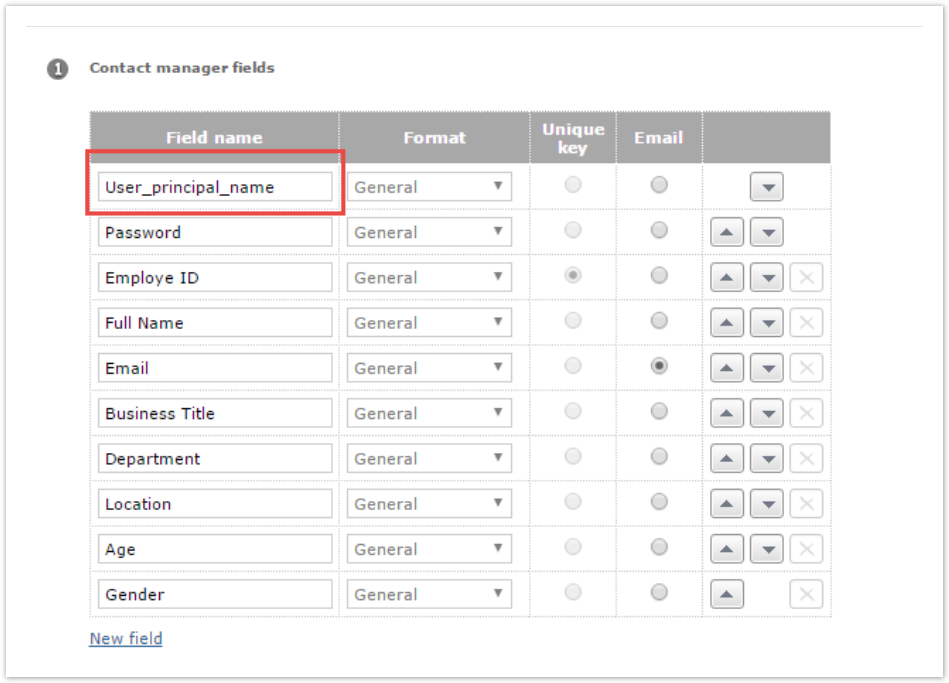Click the New field link
Viewport: 949px width, 683px height.
coord(126,639)
